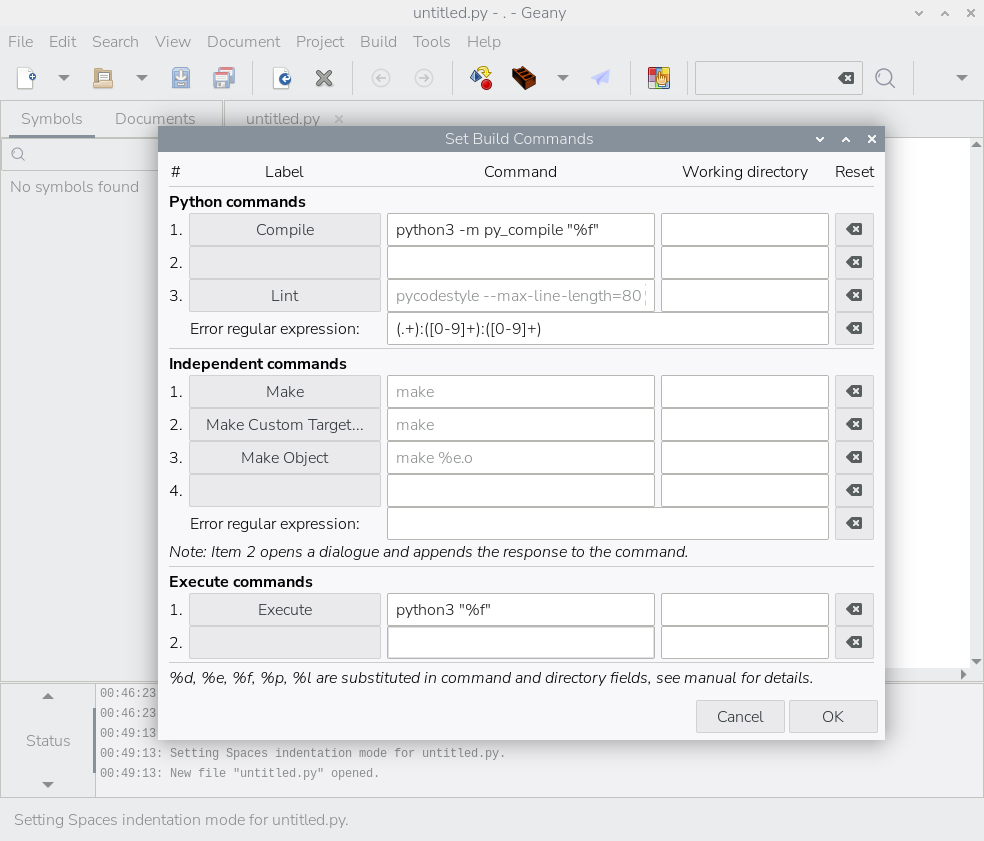The width and height of the screenshot is (984, 841).
Task: Click the Lint label button
Action: click(x=285, y=296)
